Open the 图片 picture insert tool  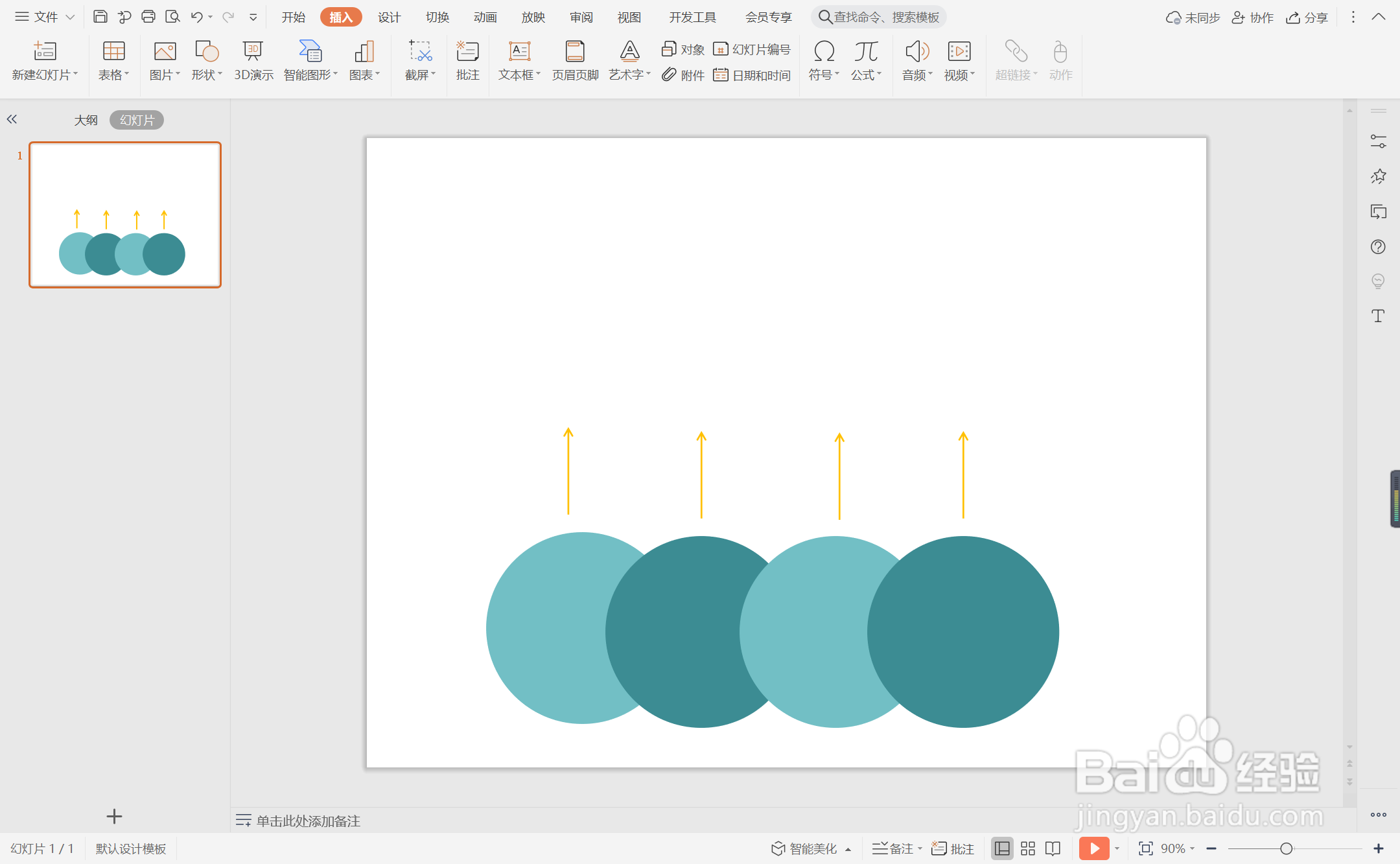pyautogui.click(x=165, y=61)
